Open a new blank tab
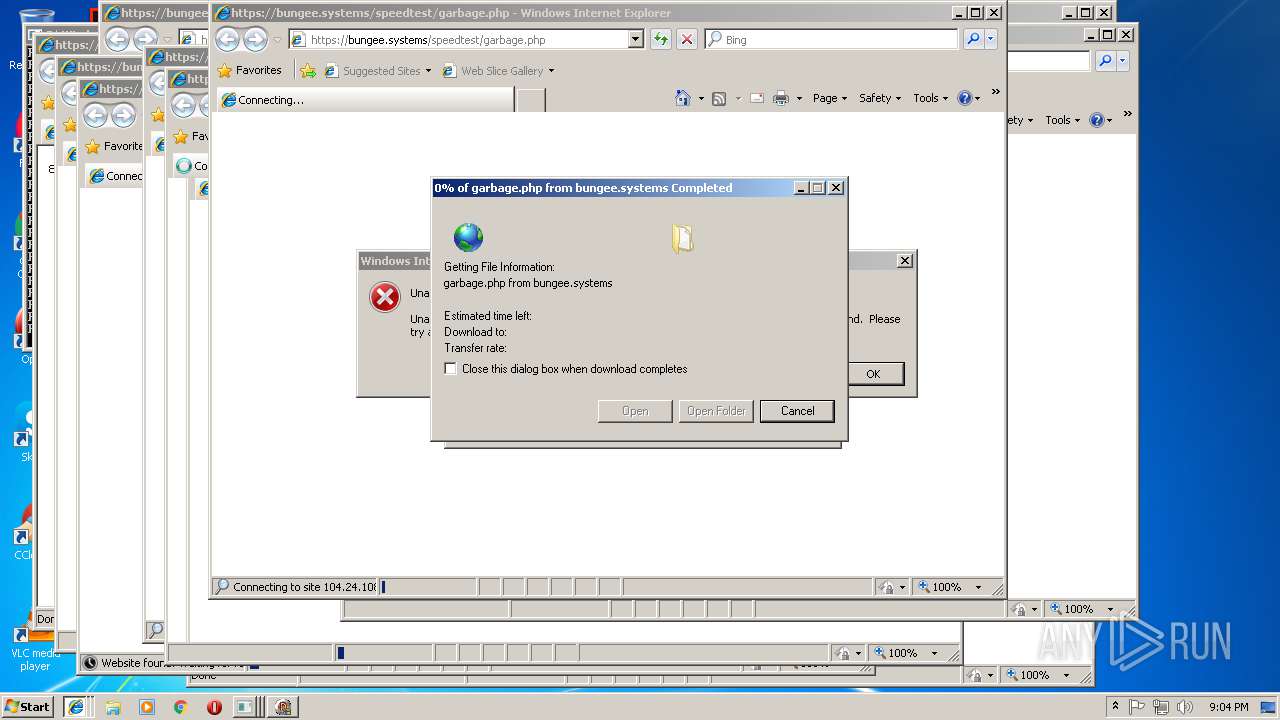 pos(530,100)
